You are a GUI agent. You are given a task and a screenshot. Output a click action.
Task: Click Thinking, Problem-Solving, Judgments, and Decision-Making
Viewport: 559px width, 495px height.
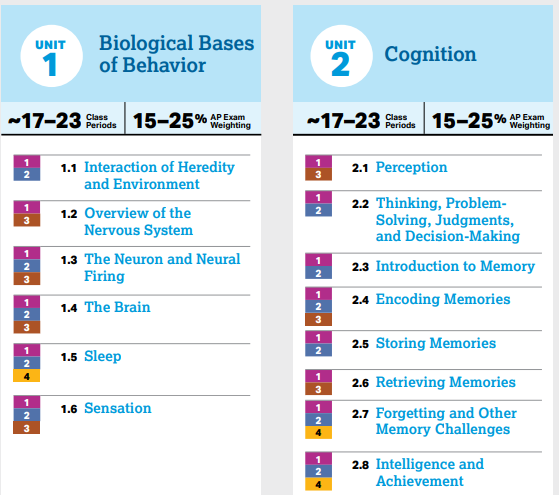coord(448,220)
